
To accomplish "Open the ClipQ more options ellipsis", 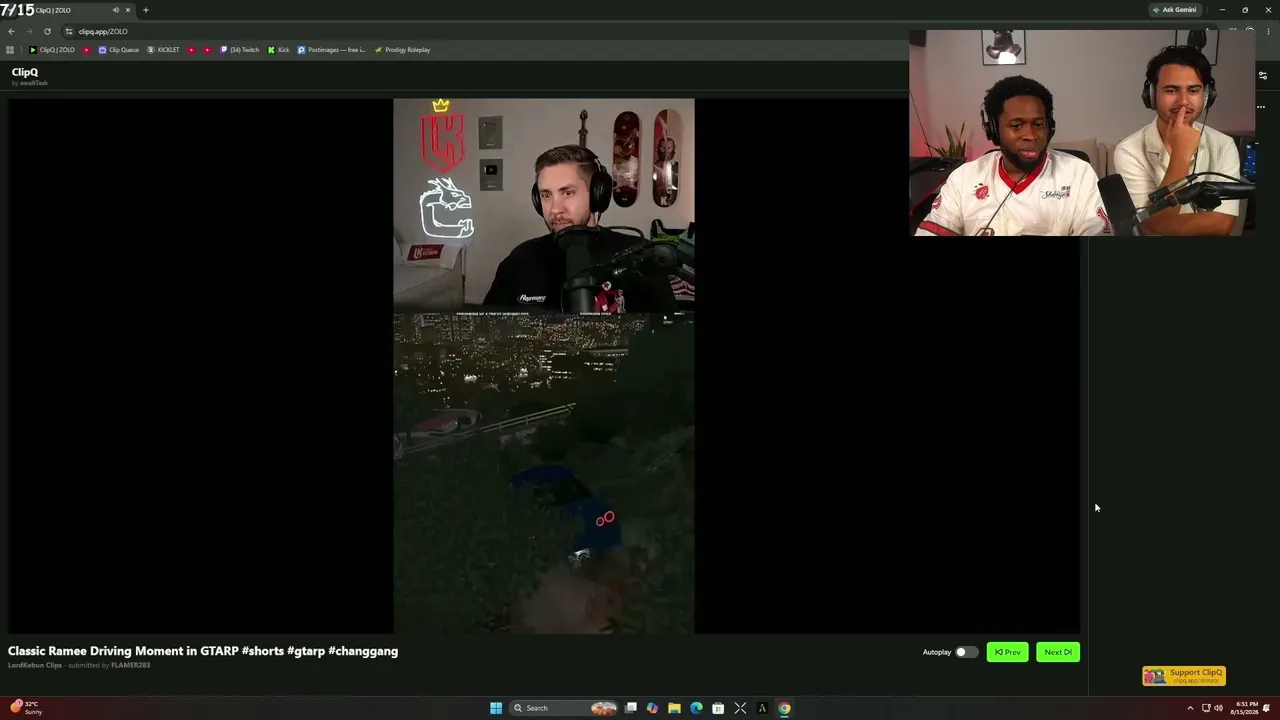I will coord(1260,107).
